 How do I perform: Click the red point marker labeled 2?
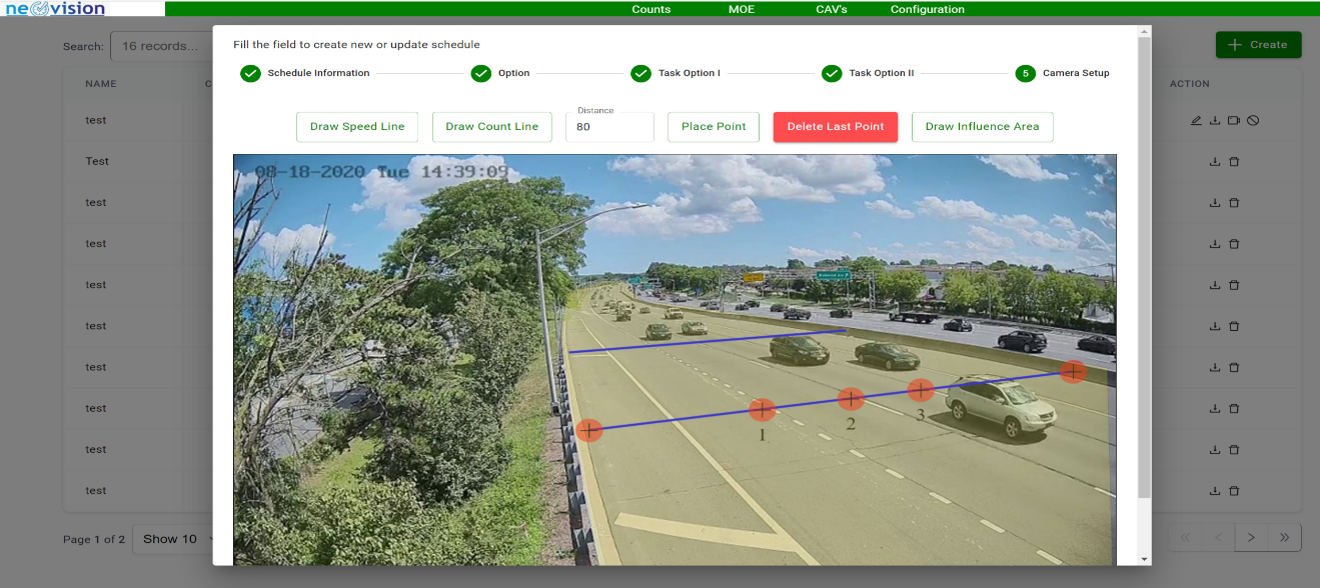tap(850, 399)
